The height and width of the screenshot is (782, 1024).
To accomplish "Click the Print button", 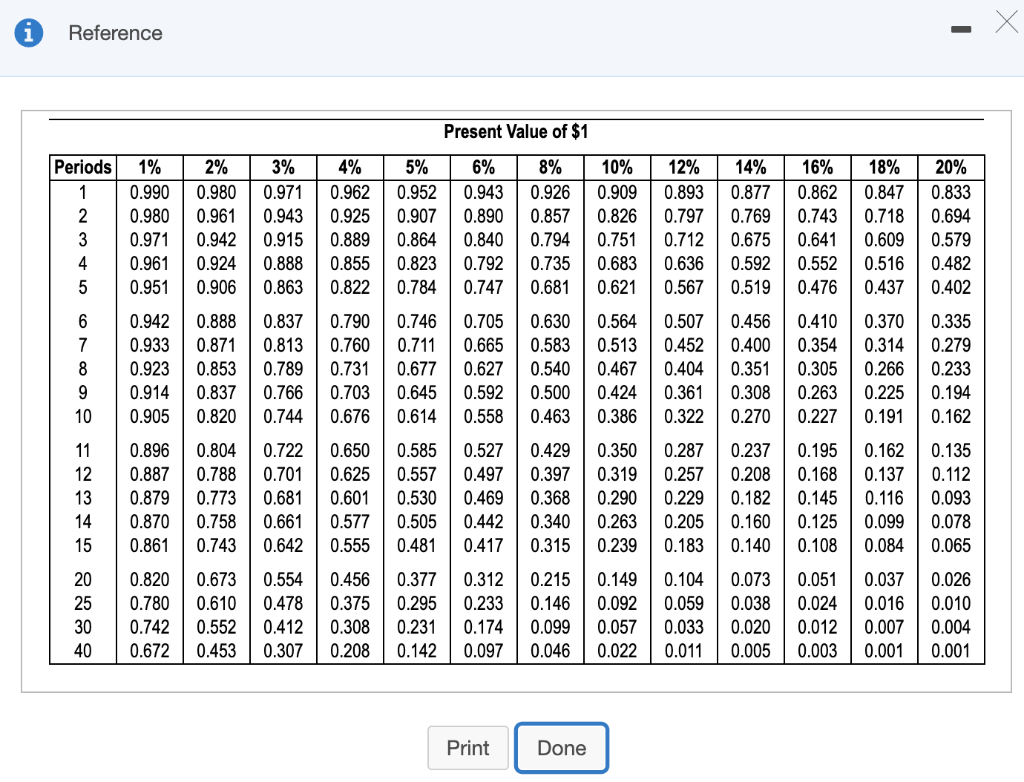I will (x=468, y=747).
